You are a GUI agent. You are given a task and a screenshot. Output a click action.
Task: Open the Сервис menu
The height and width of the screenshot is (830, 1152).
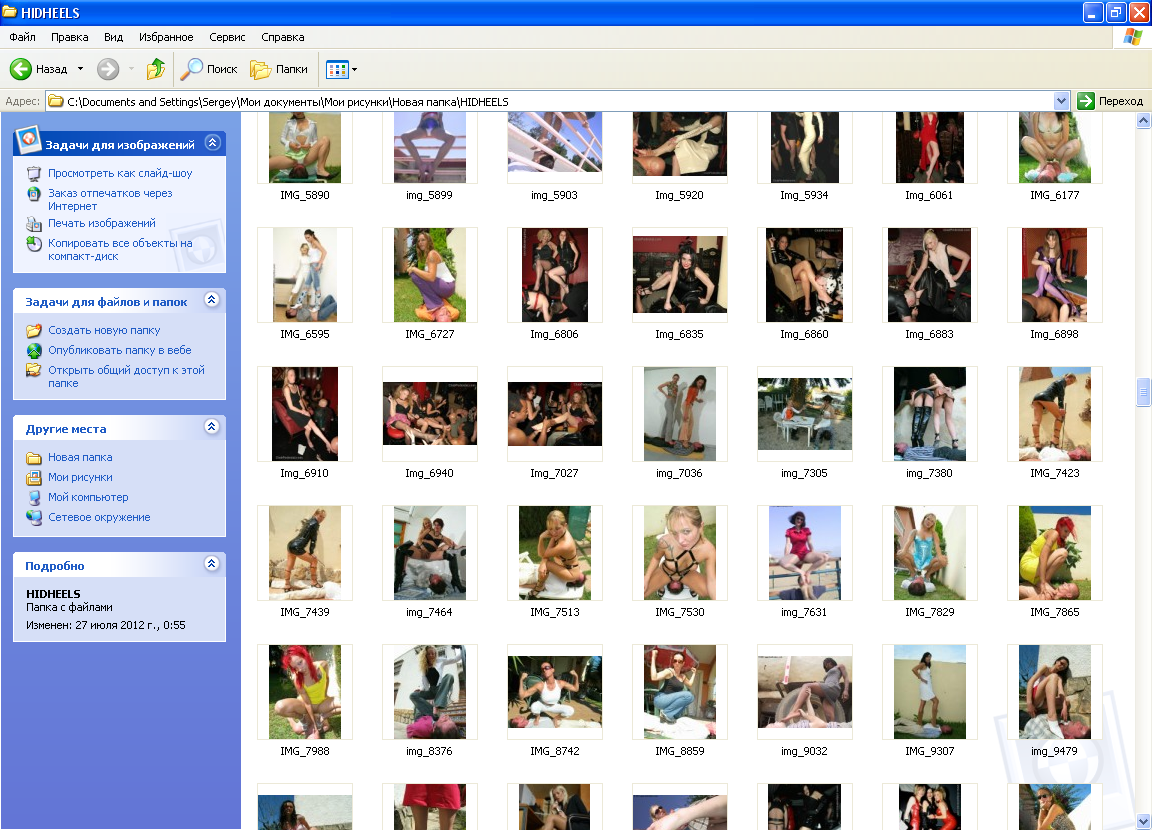click(227, 37)
